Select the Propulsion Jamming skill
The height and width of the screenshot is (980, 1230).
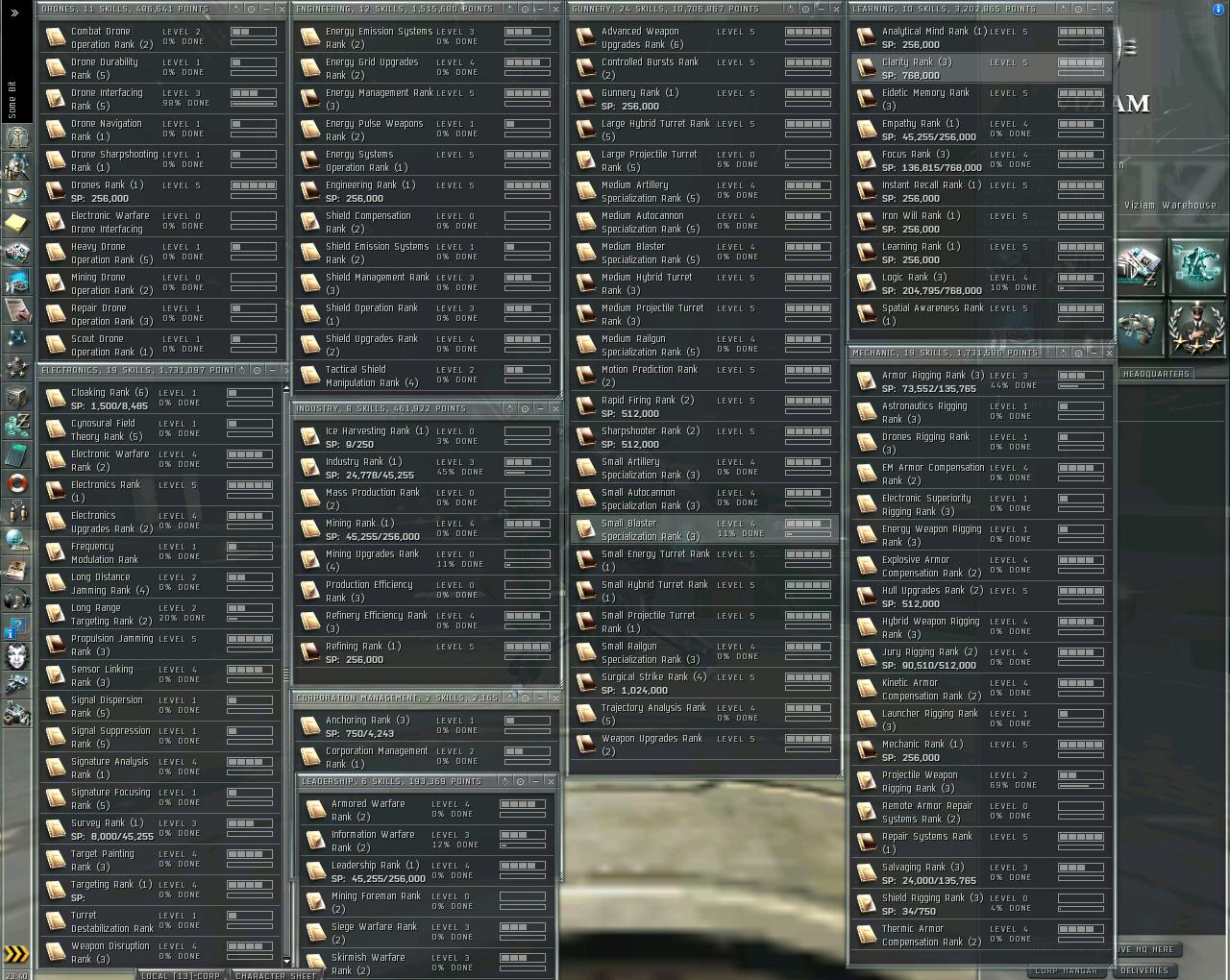(x=160, y=645)
